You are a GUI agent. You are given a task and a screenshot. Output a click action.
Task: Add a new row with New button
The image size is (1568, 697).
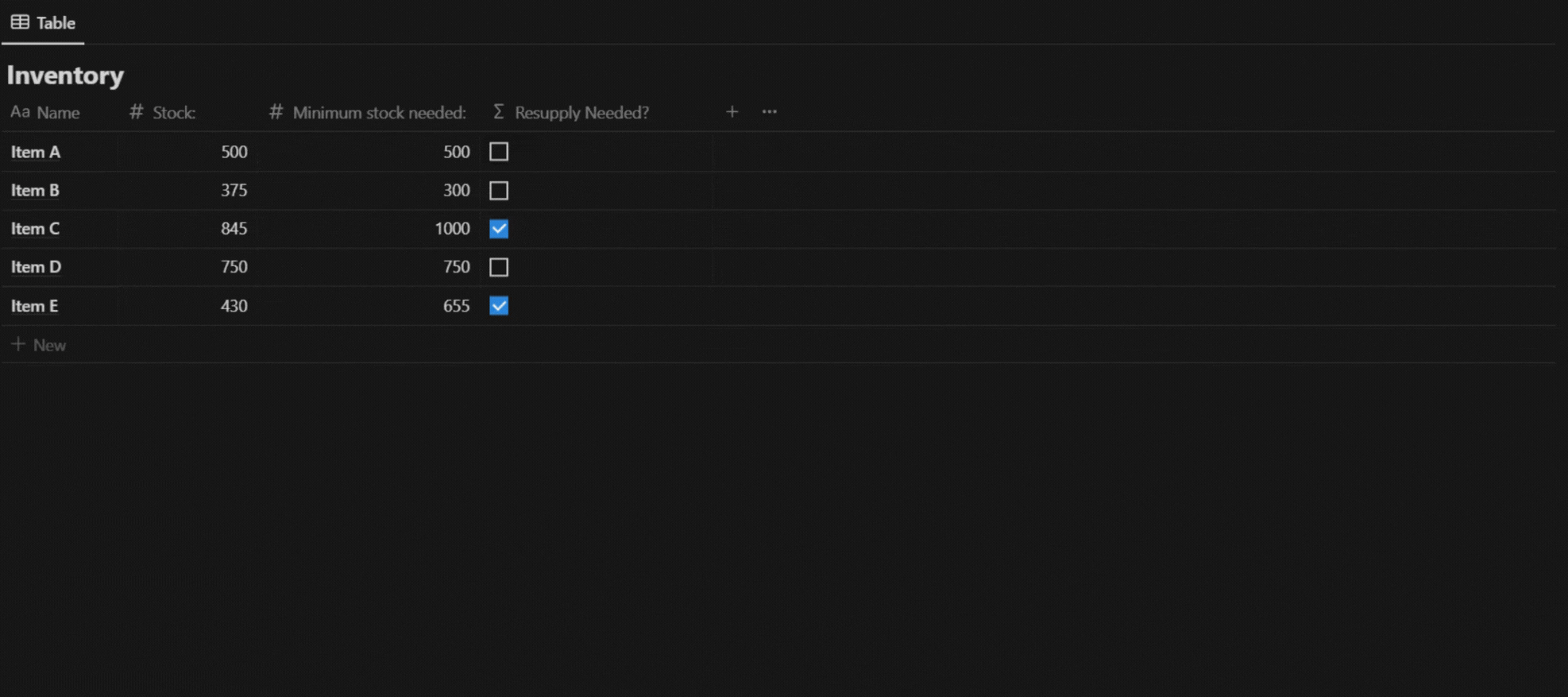[x=39, y=345]
